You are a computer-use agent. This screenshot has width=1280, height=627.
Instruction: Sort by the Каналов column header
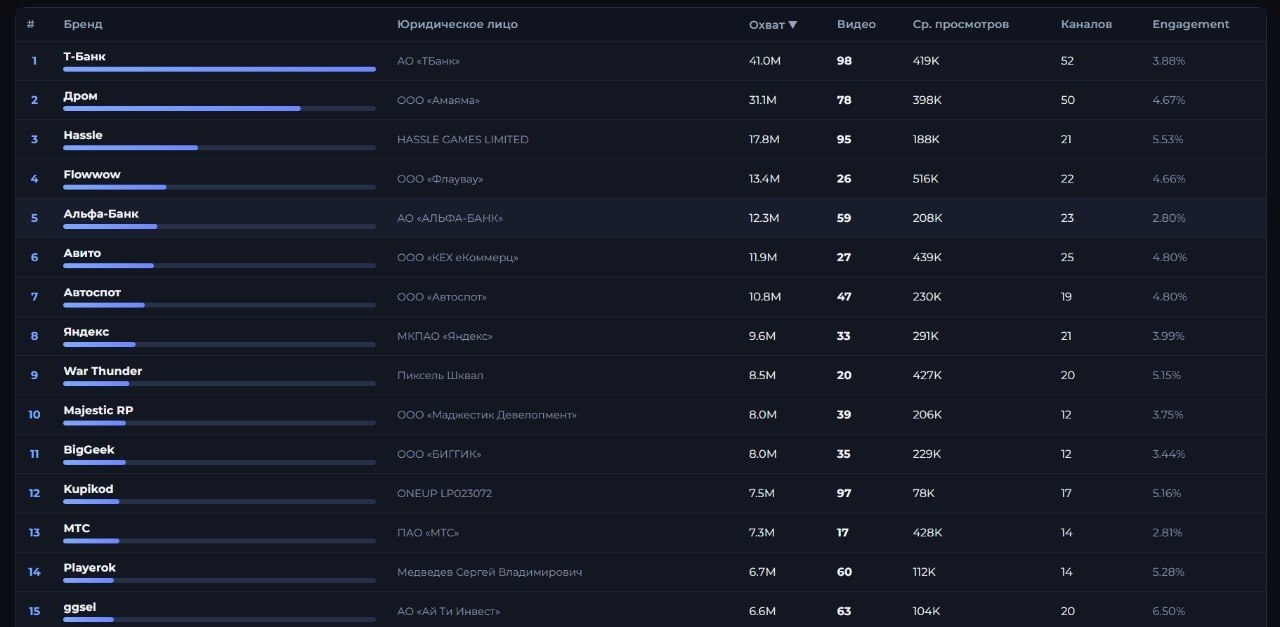pos(1086,24)
